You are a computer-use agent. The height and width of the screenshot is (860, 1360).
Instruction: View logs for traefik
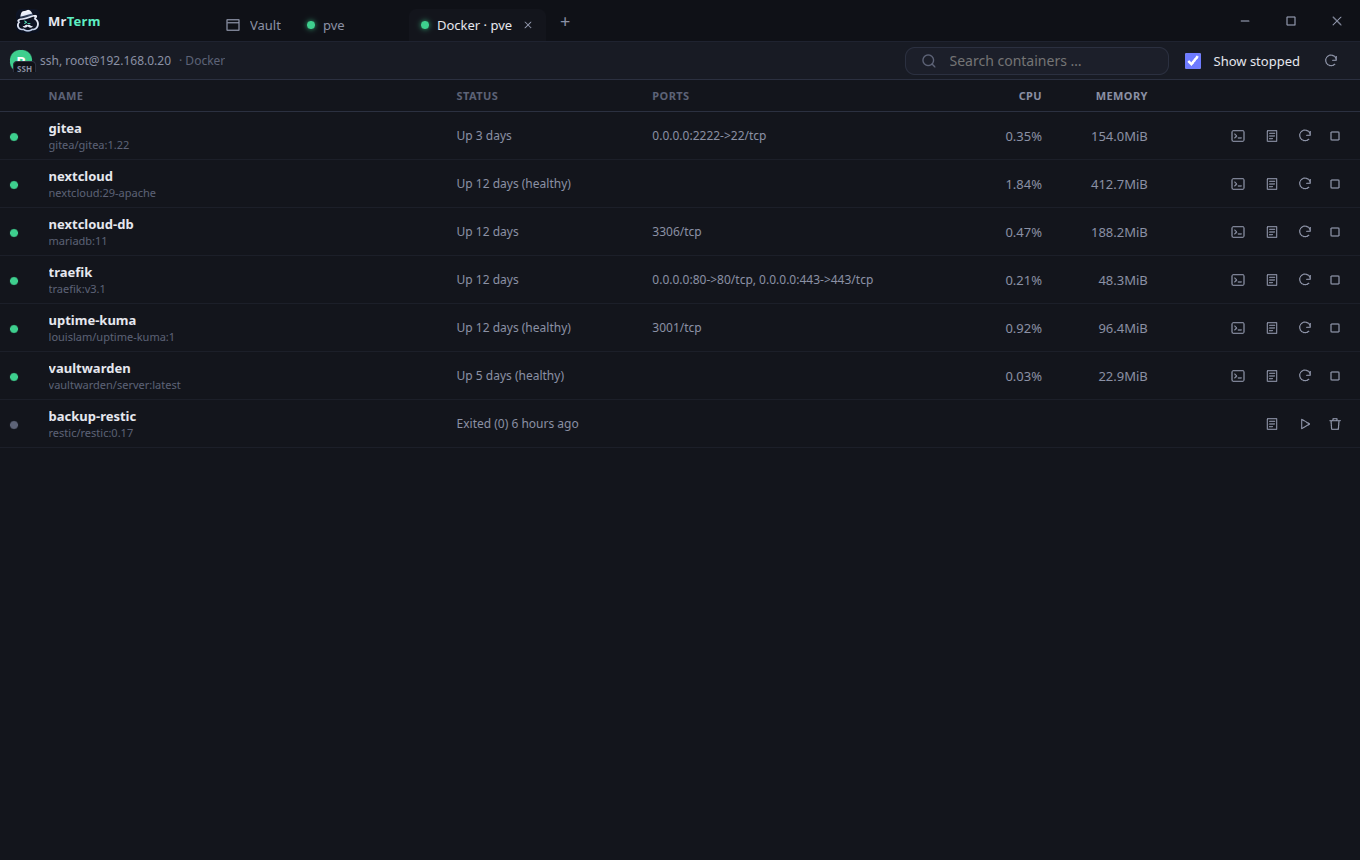pyautogui.click(x=1272, y=280)
